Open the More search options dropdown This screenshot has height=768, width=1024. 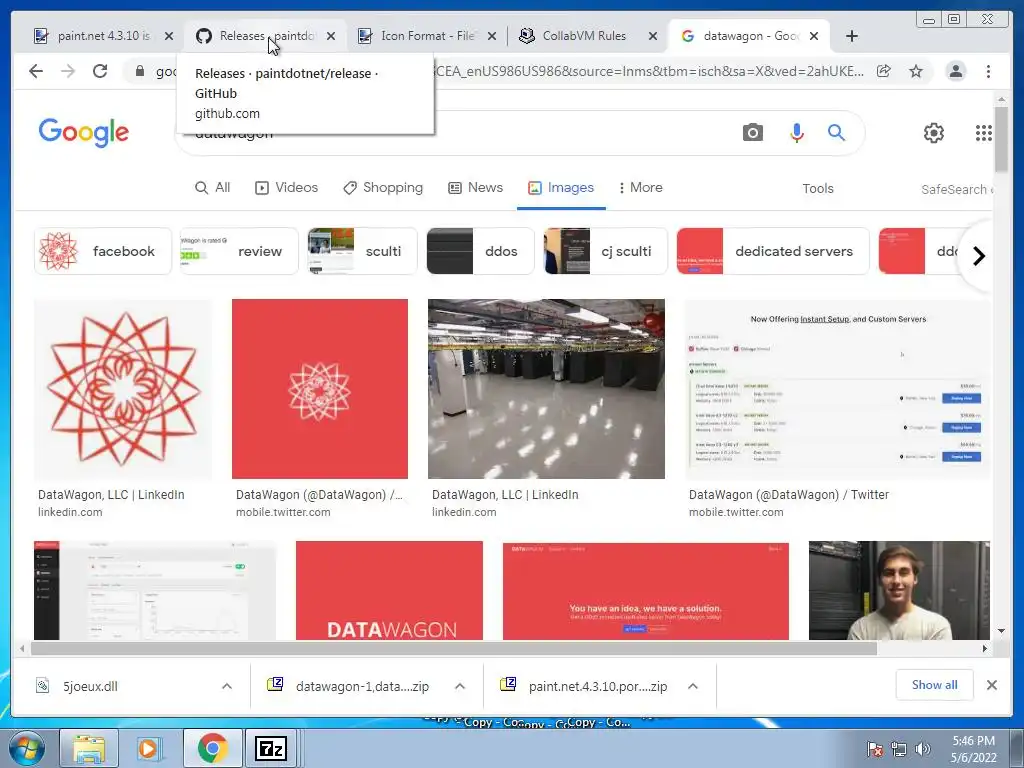point(640,187)
